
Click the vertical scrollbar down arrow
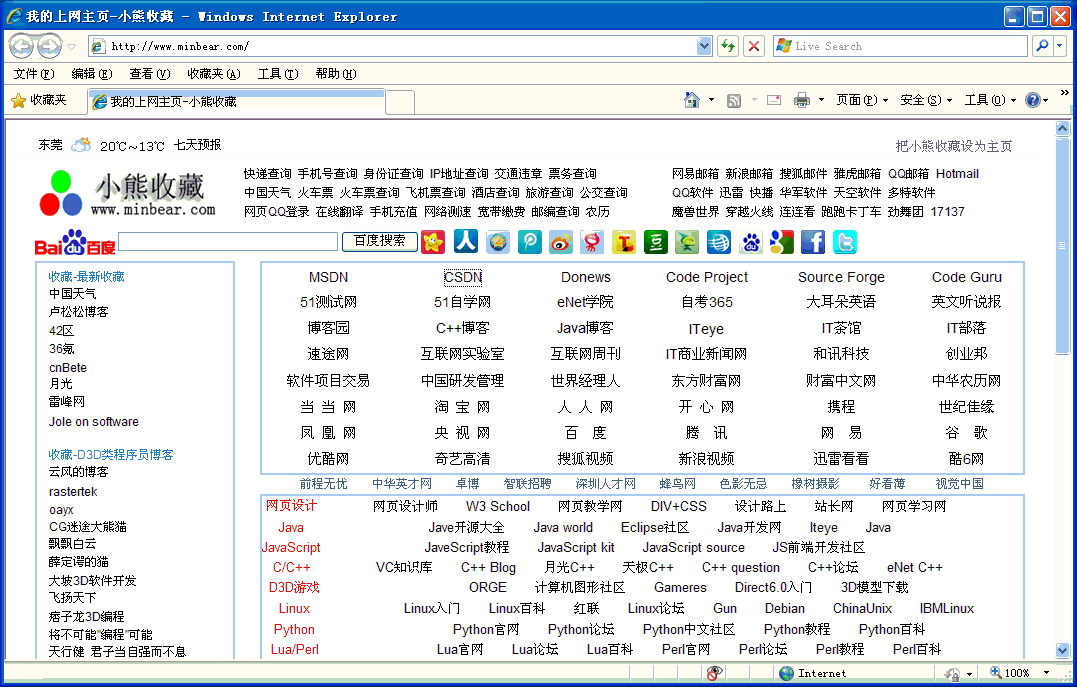tap(1062, 650)
